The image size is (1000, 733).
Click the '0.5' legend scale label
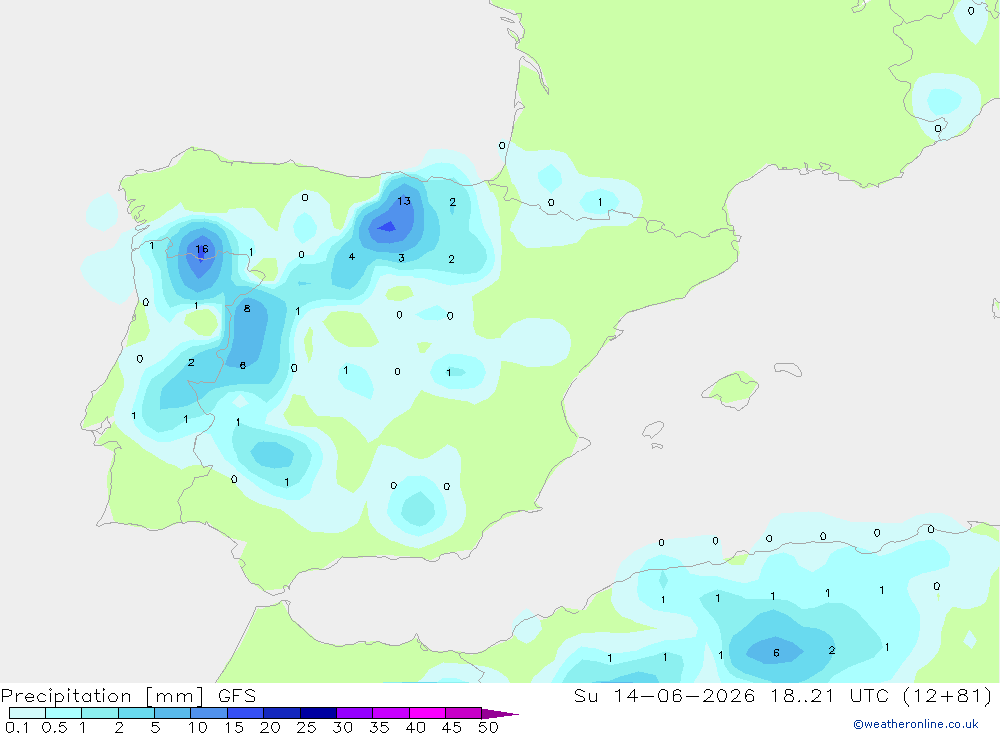54,727
